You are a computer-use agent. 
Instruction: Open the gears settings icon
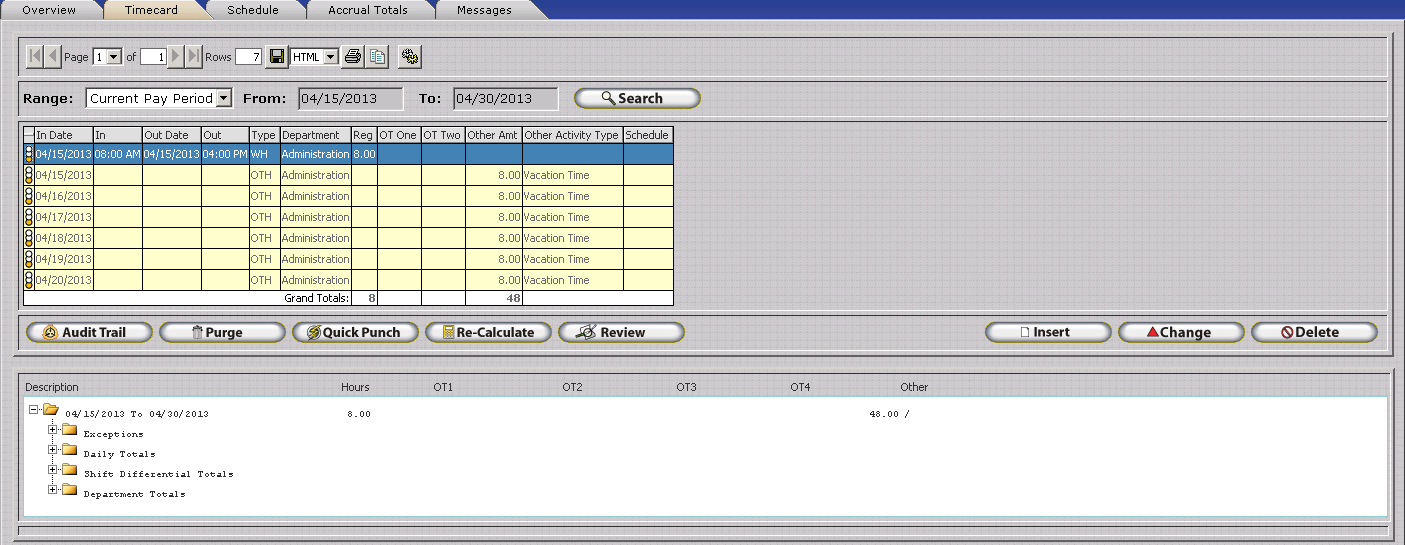point(409,57)
